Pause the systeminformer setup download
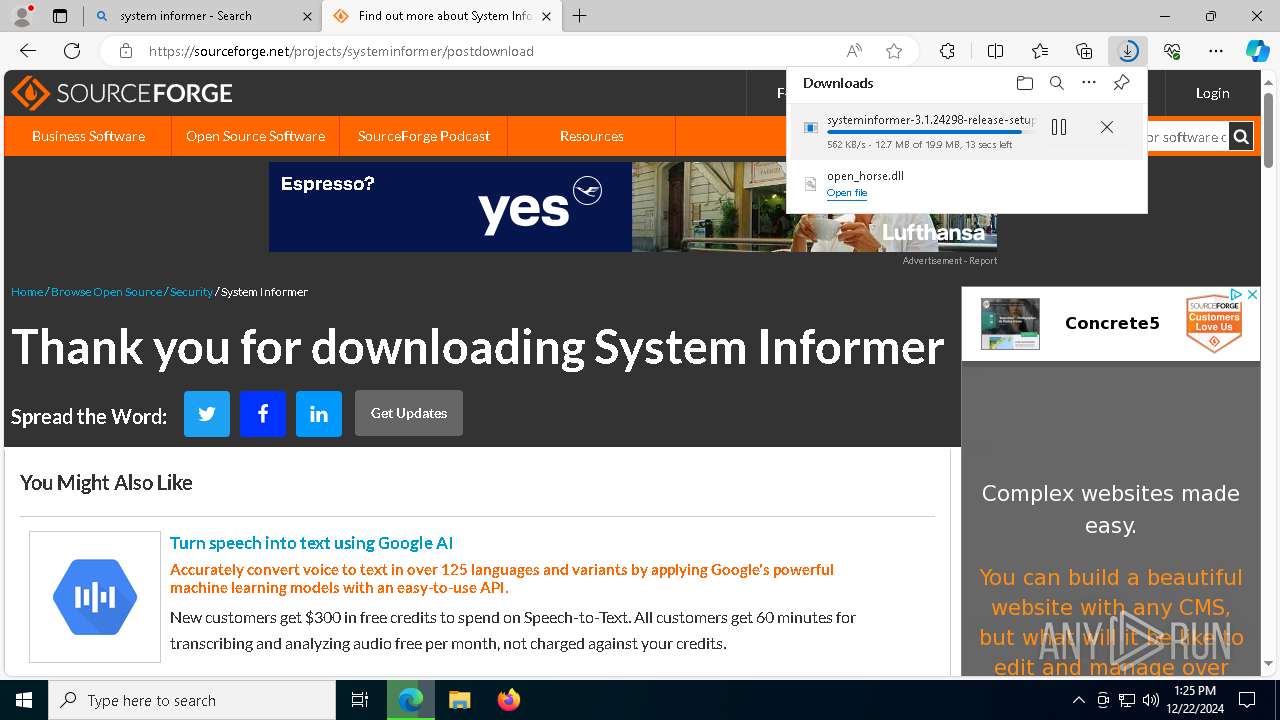This screenshot has height=720, width=1280. (x=1059, y=127)
